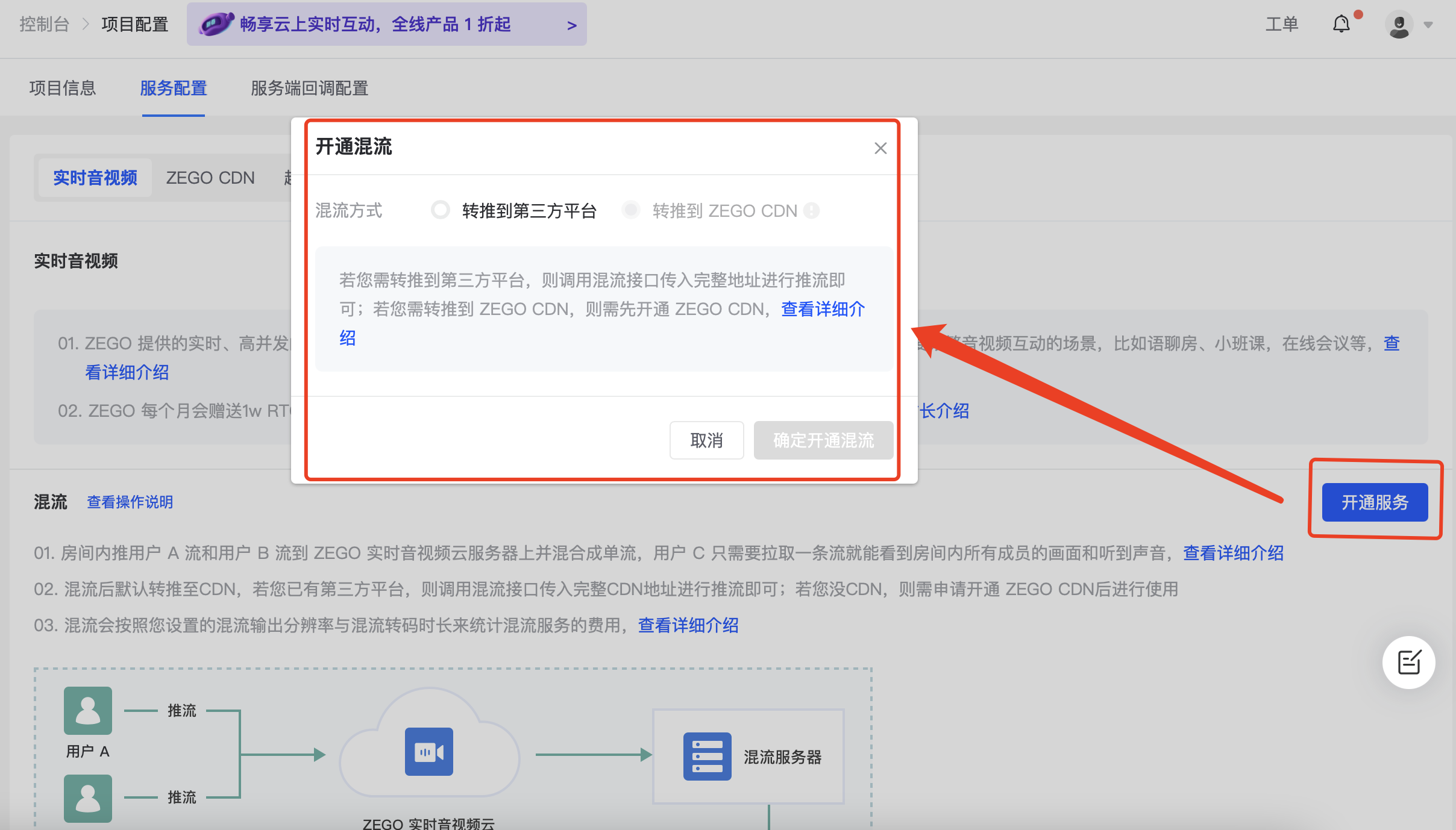Open the floating feedback edit icon

(x=1408, y=662)
